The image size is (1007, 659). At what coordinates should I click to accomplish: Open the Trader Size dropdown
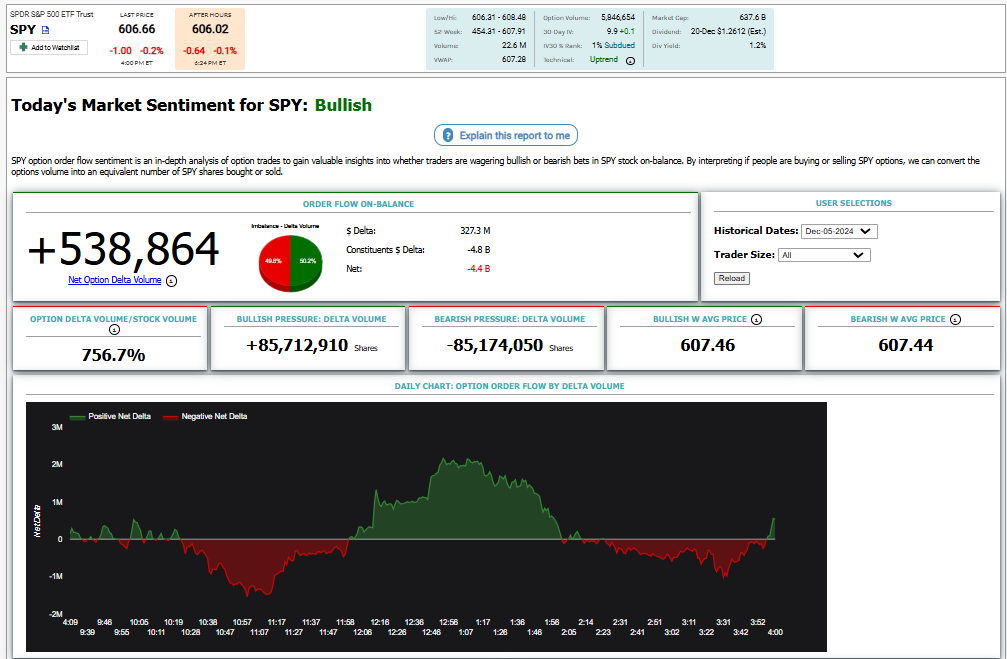pos(824,255)
